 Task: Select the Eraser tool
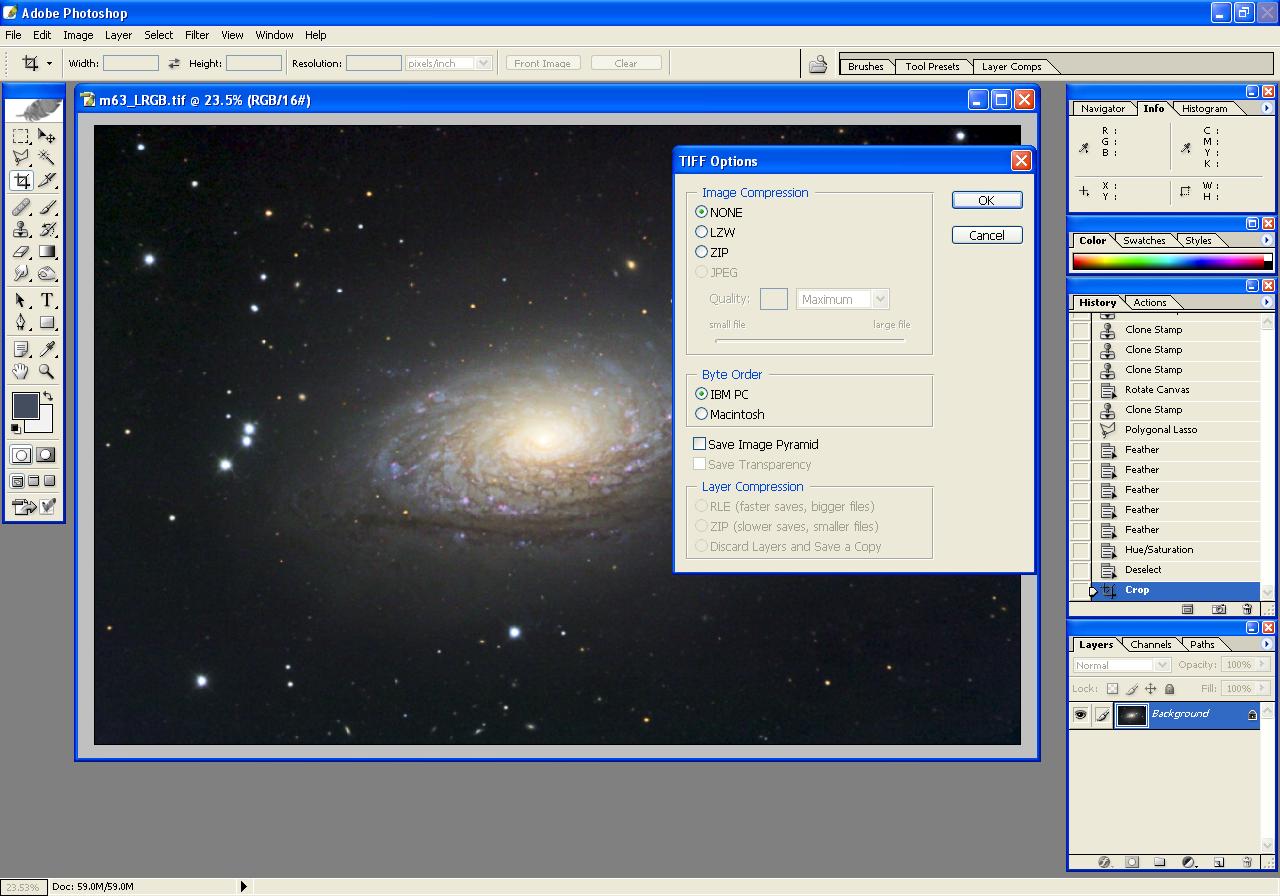pos(21,252)
